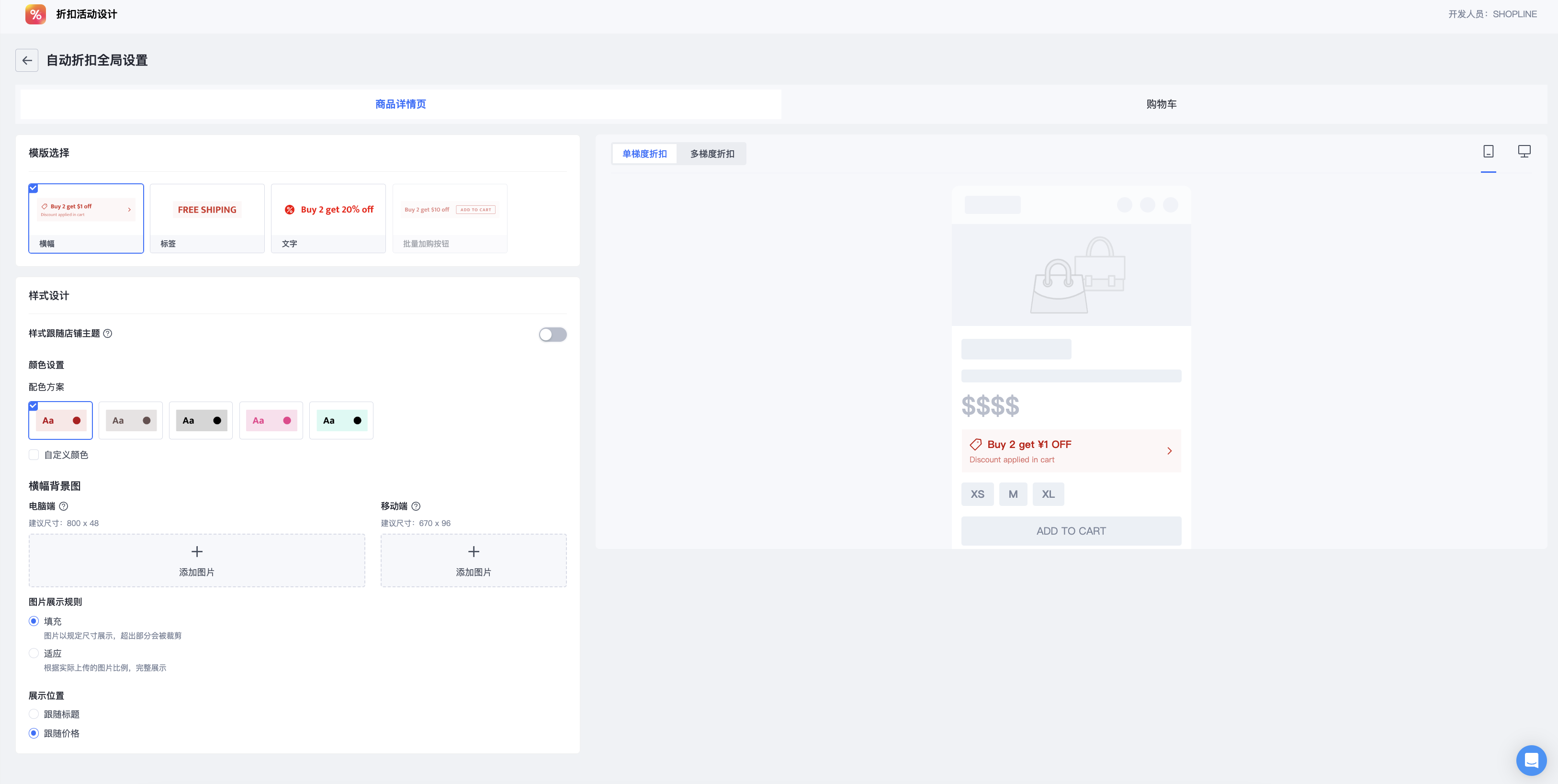
Task: Select the pink color scheme swatch
Action: [271, 421]
